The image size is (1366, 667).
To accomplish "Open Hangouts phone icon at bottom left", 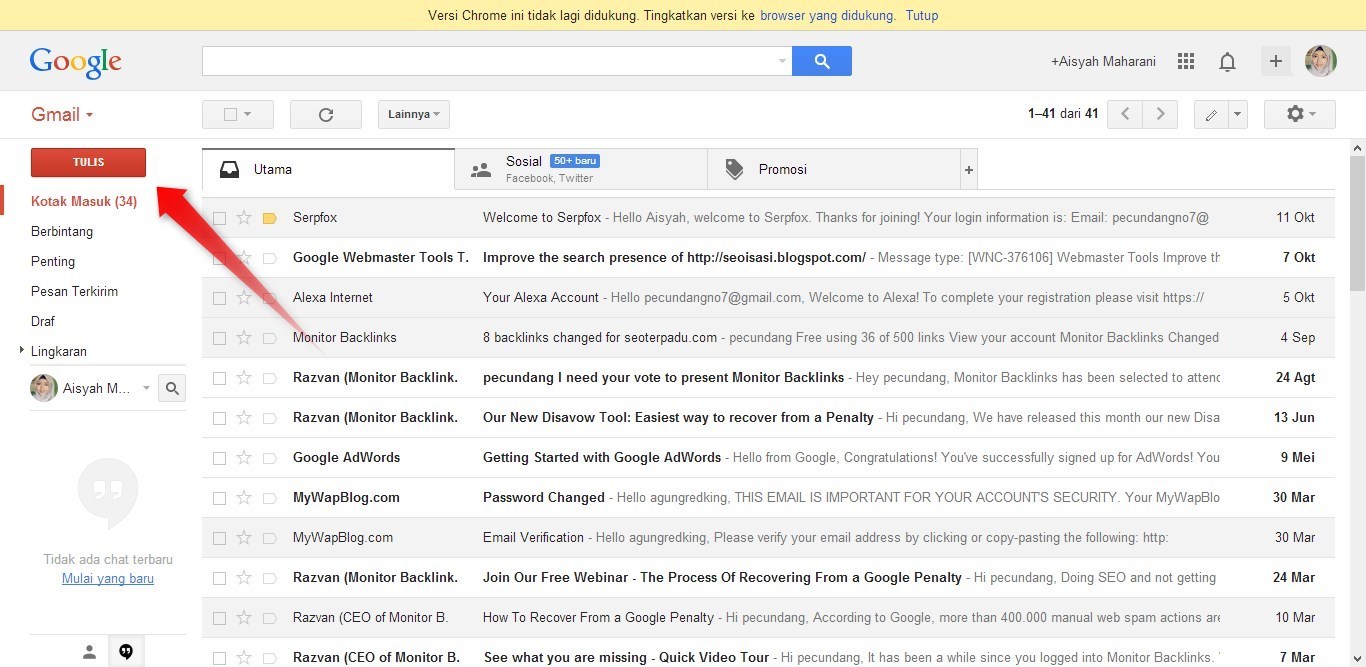I will (x=126, y=651).
